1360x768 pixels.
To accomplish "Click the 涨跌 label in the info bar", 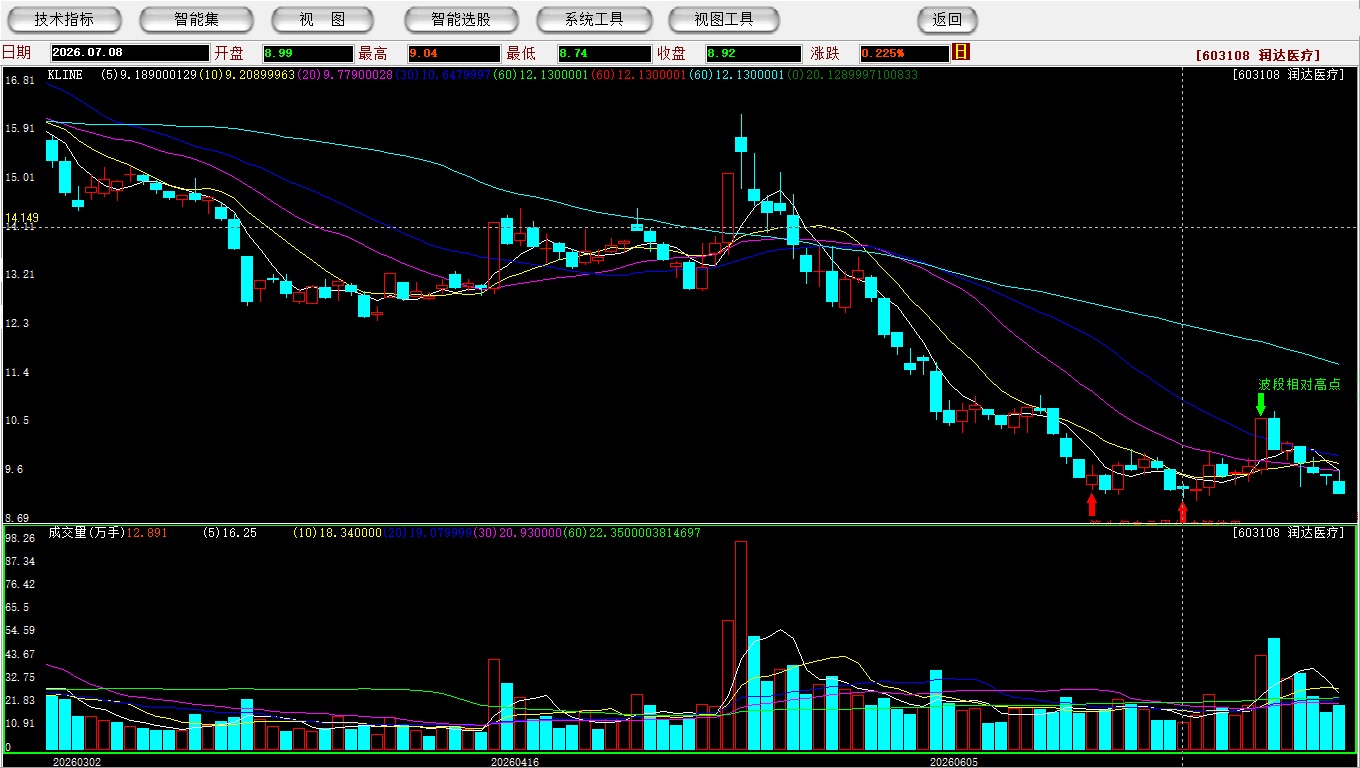I will (x=824, y=53).
